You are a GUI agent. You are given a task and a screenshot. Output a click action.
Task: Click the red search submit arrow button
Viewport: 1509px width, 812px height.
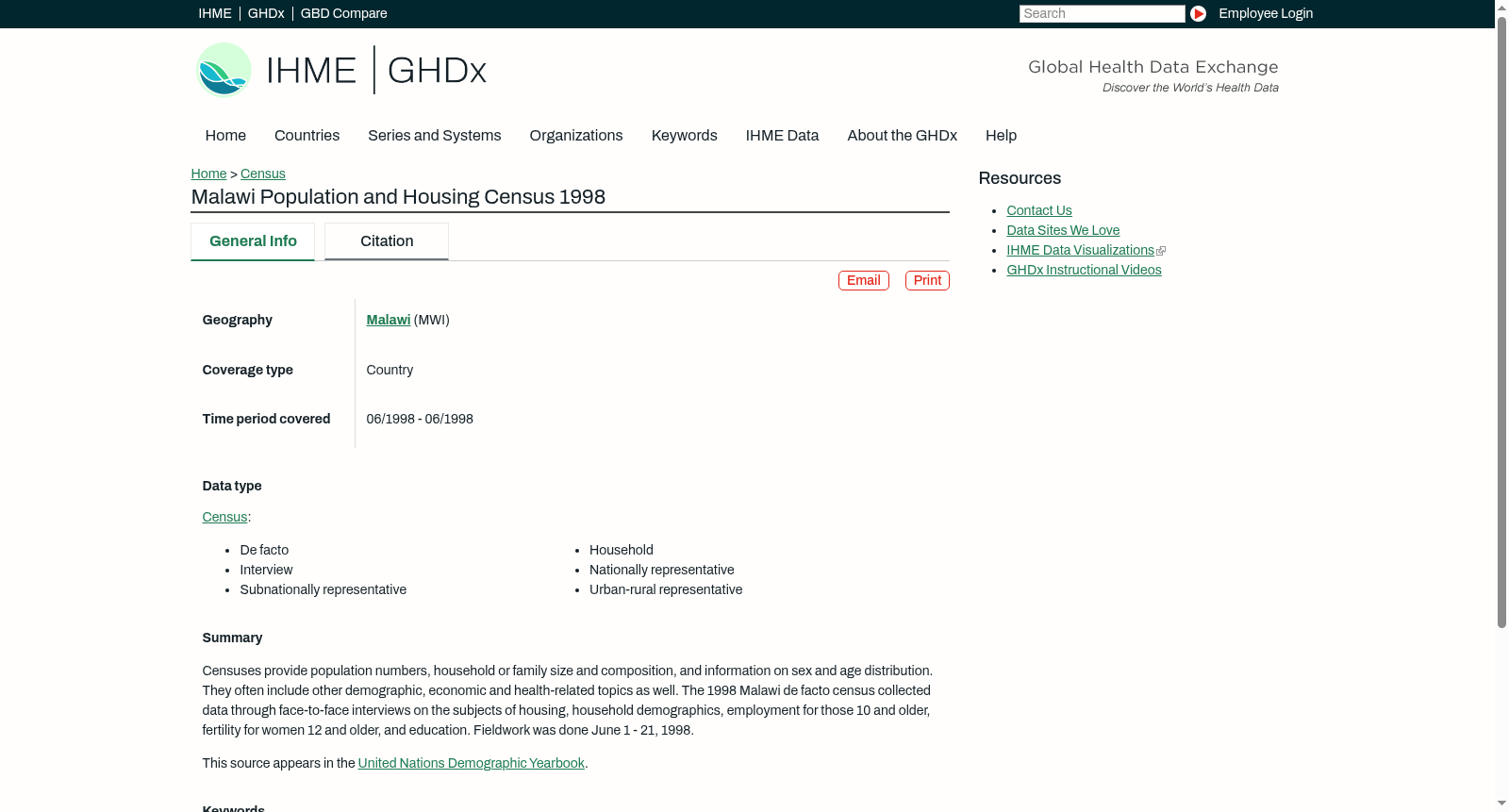pyautogui.click(x=1198, y=13)
